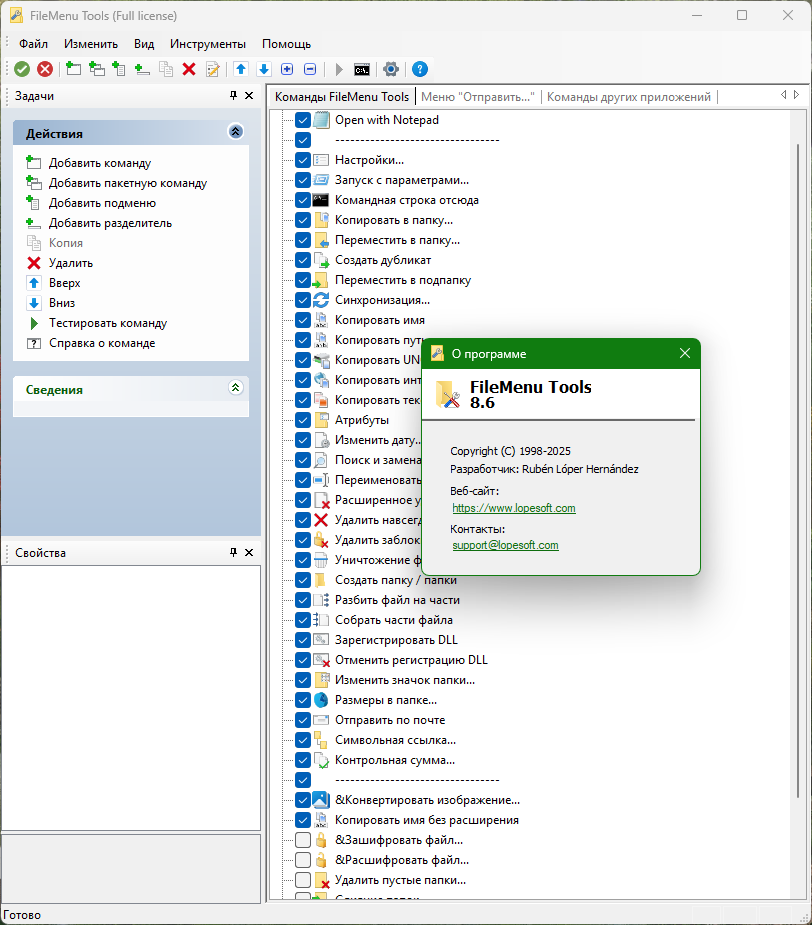The width and height of the screenshot is (812, 925).
Task: Open the Инструменты menu
Action: coord(208,44)
